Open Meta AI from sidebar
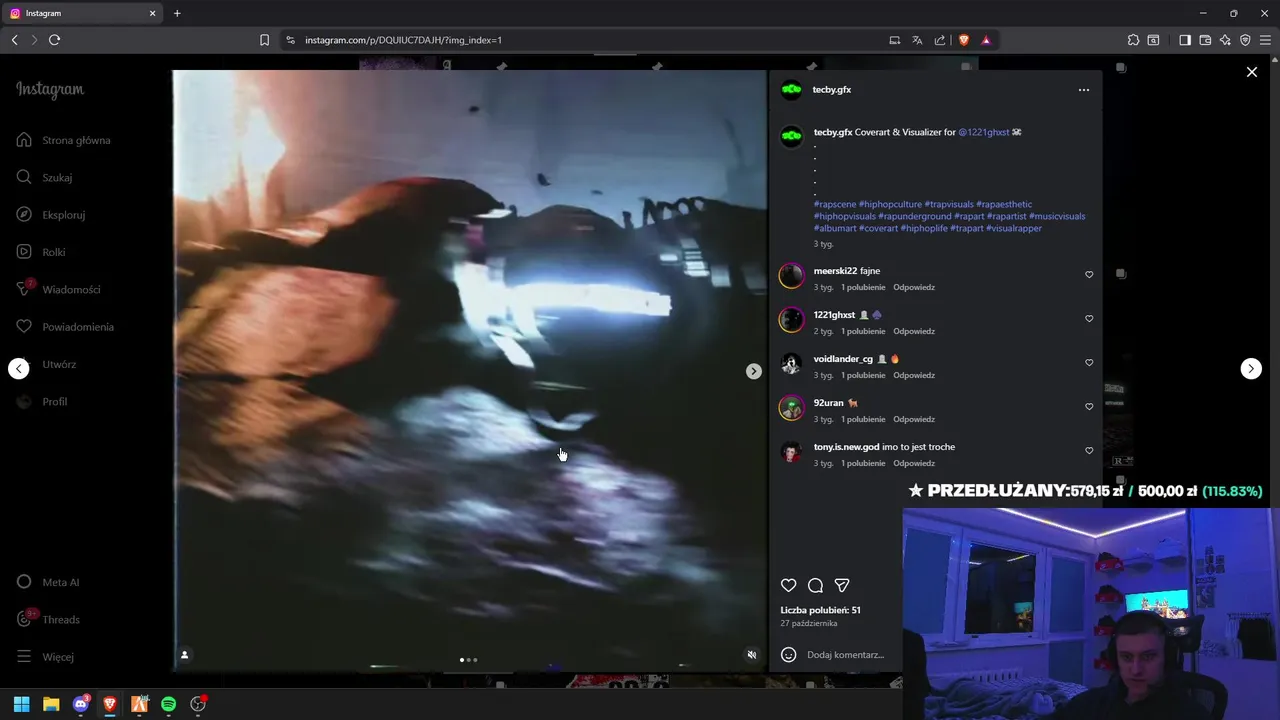 (48, 582)
